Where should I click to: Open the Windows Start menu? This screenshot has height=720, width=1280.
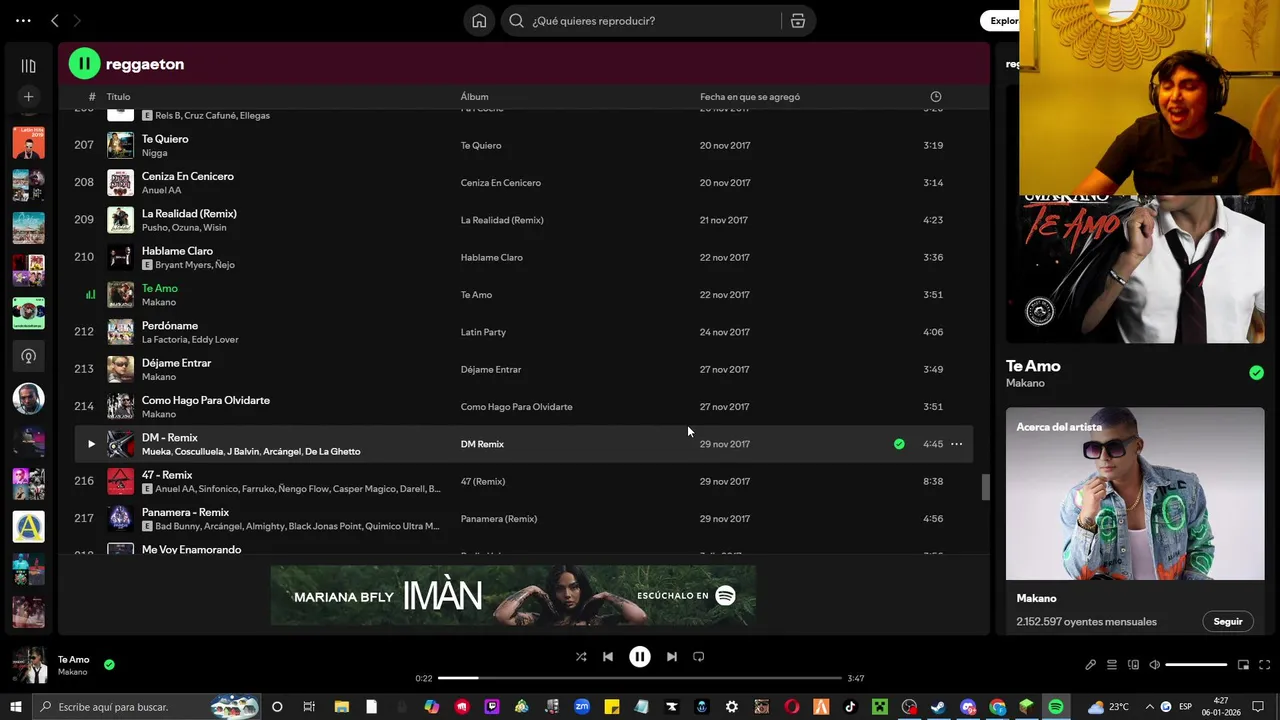point(16,707)
